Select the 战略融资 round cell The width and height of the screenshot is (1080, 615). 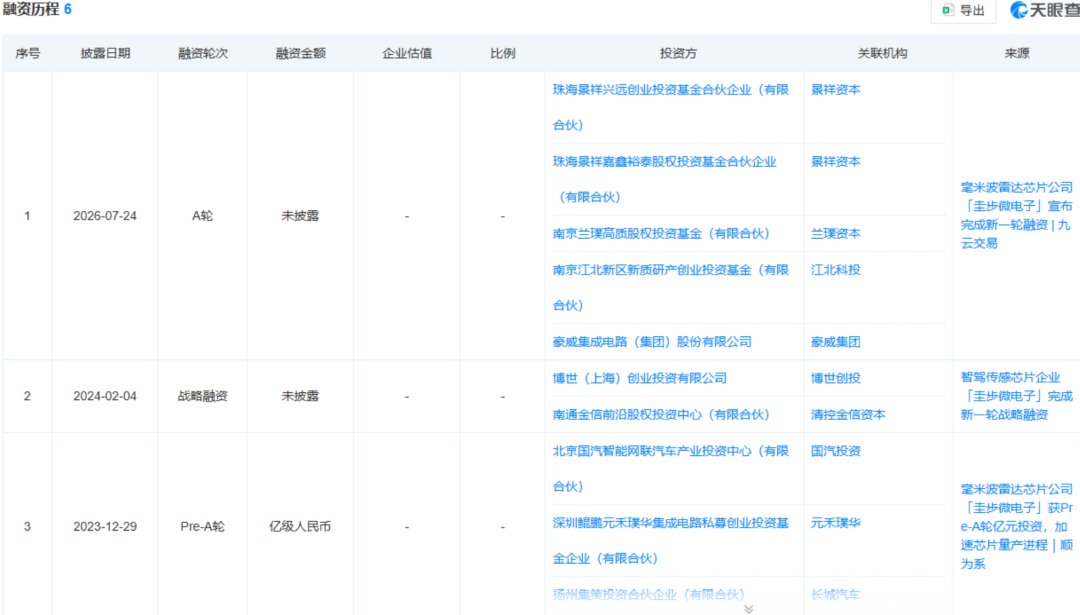[x=202, y=396]
